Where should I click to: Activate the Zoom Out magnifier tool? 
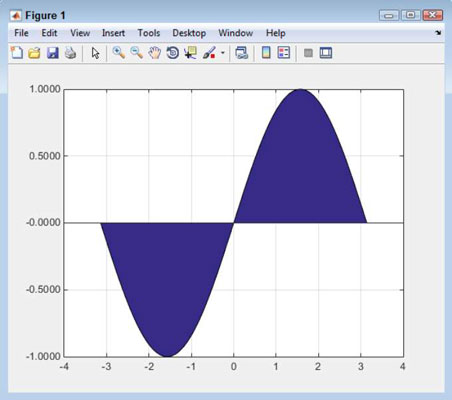point(136,53)
